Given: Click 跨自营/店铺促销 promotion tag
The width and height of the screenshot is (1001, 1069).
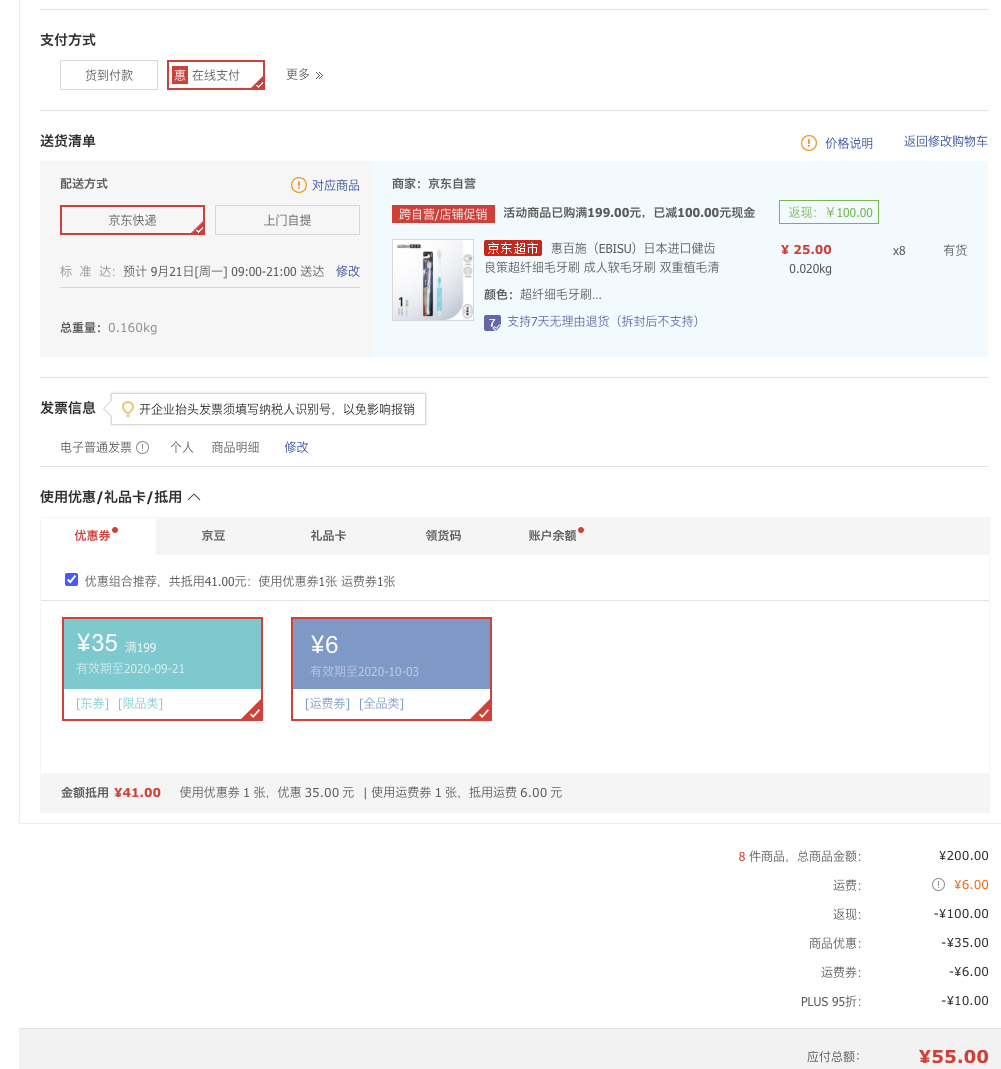Looking at the screenshot, I should (x=443, y=214).
